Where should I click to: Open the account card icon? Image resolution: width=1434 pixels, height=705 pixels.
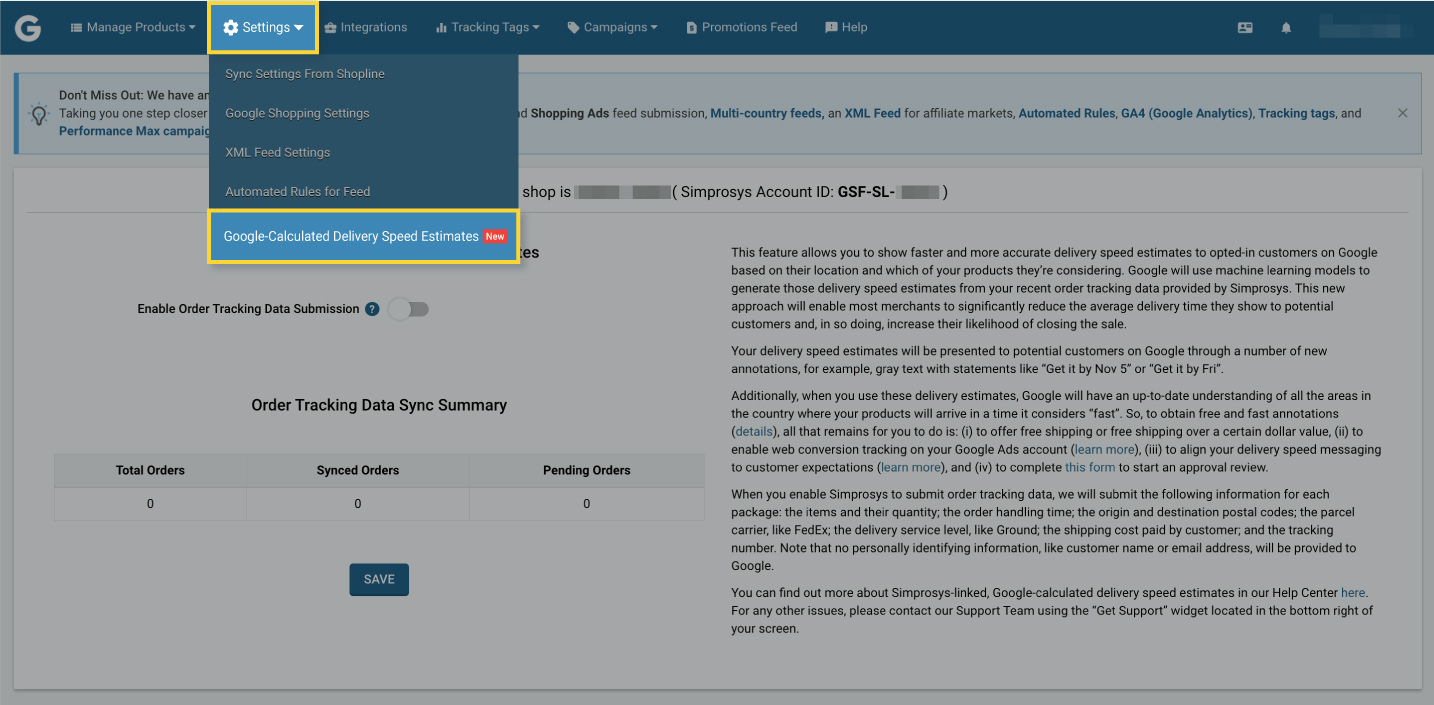1245,28
